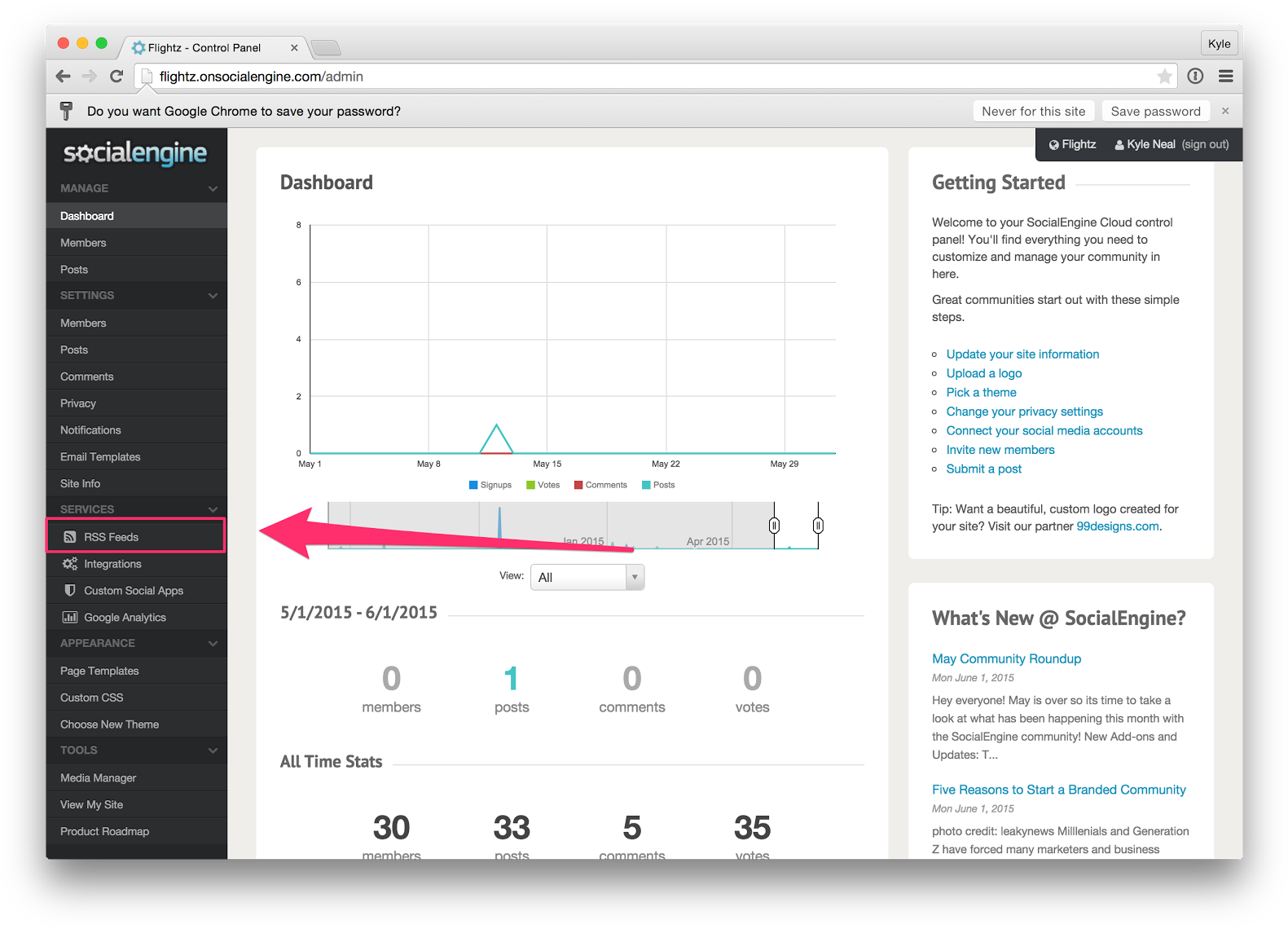Open Comments settings

tap(136, 376)
